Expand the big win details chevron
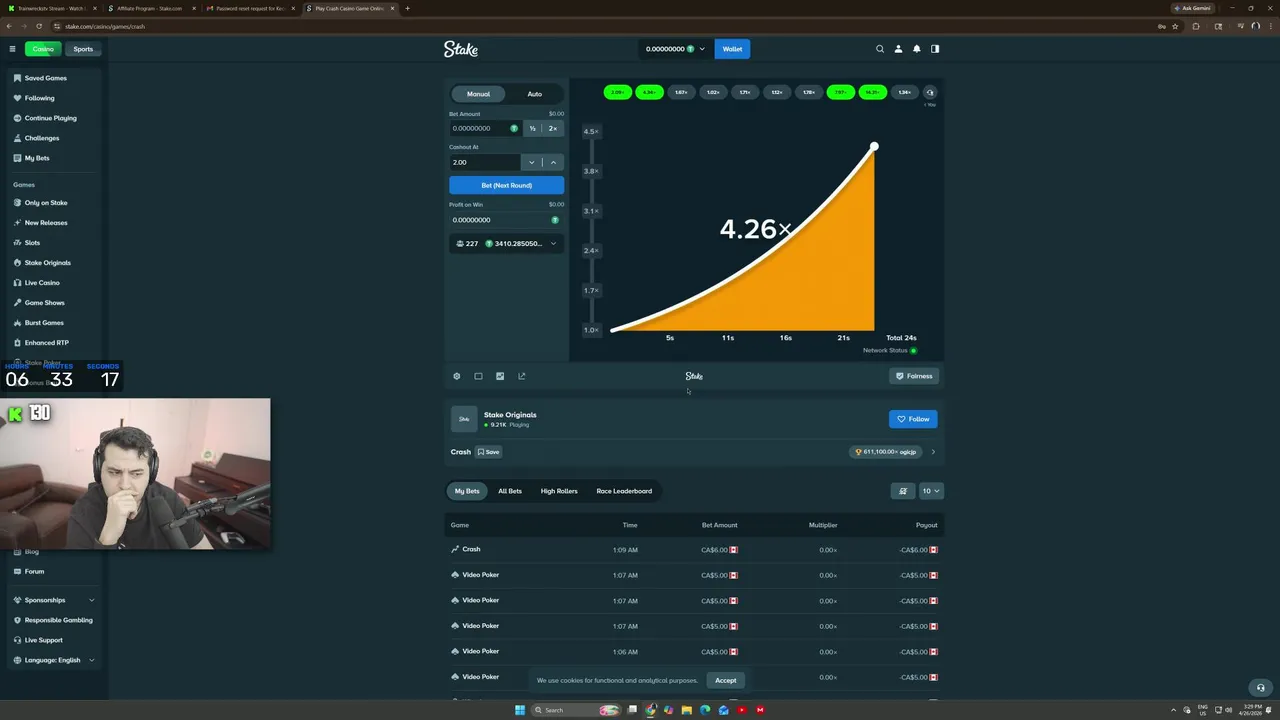Screen dimensions: 1280x720 (933, 452)
